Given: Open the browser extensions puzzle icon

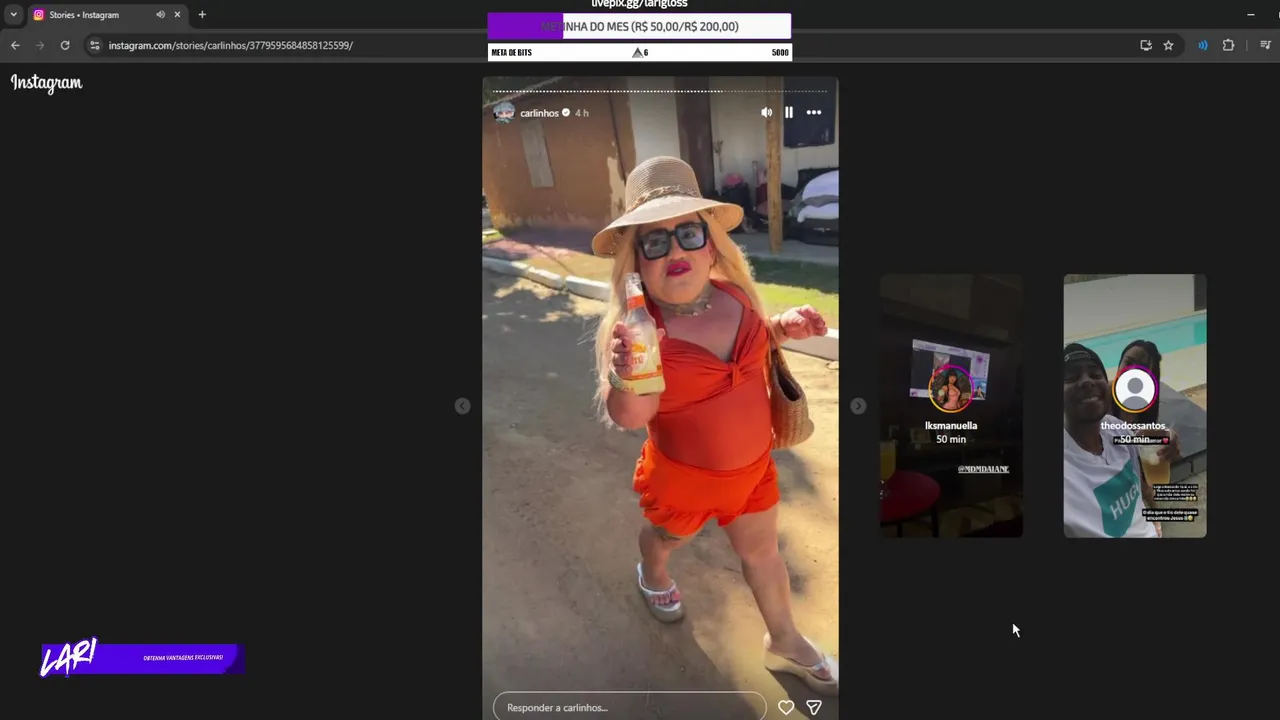Looking at the screenshot, I should 1228,45.
